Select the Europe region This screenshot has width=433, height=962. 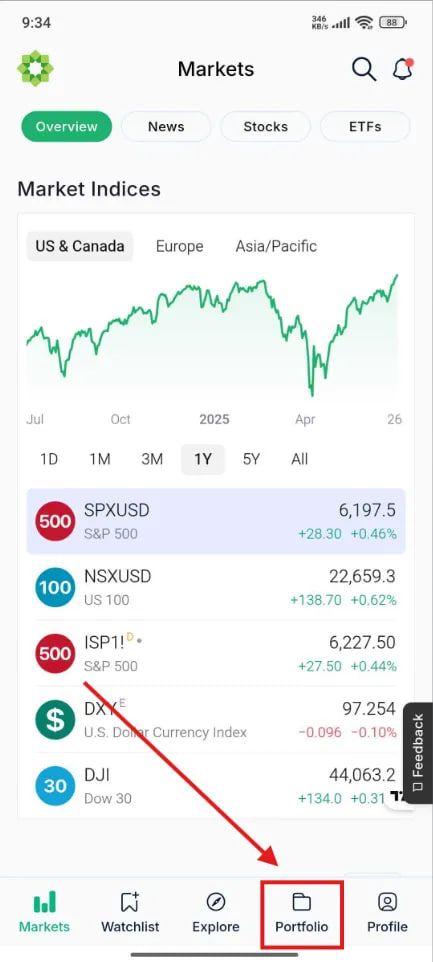(x=180, y=246)
